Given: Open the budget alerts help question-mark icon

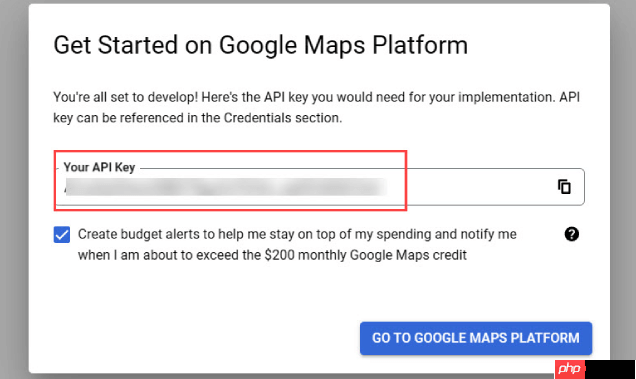Looking at the screenshot, I should pyautogui.click(x=572, y=234).
